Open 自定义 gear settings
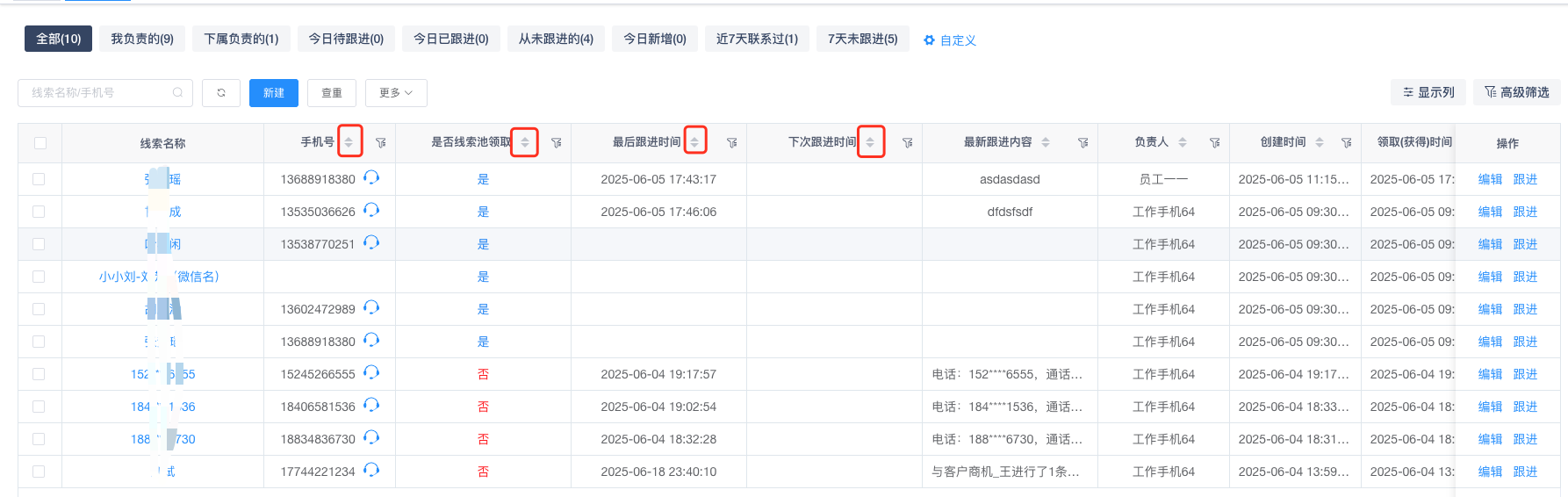 click(949, 40)
